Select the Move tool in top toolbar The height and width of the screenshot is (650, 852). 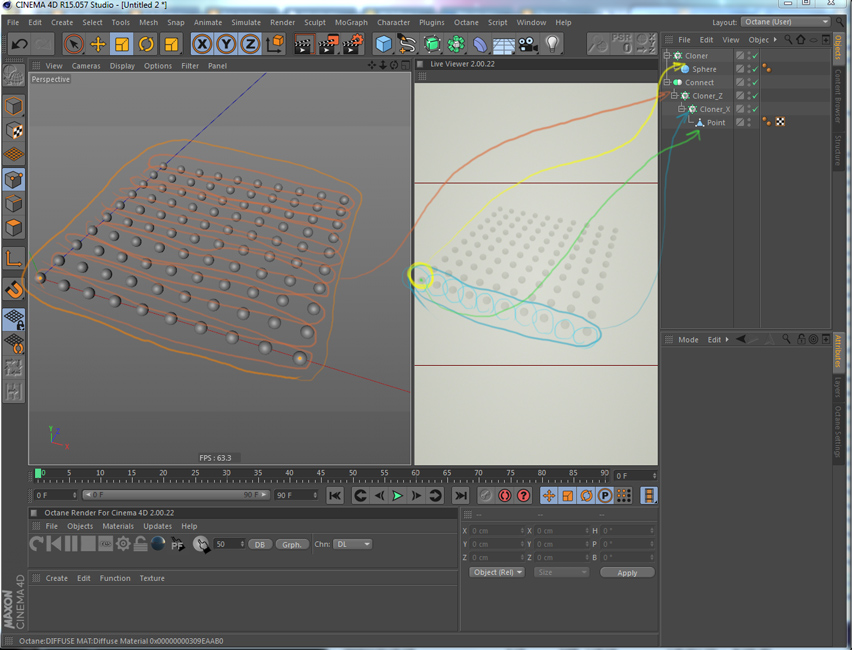coord(98,44)
